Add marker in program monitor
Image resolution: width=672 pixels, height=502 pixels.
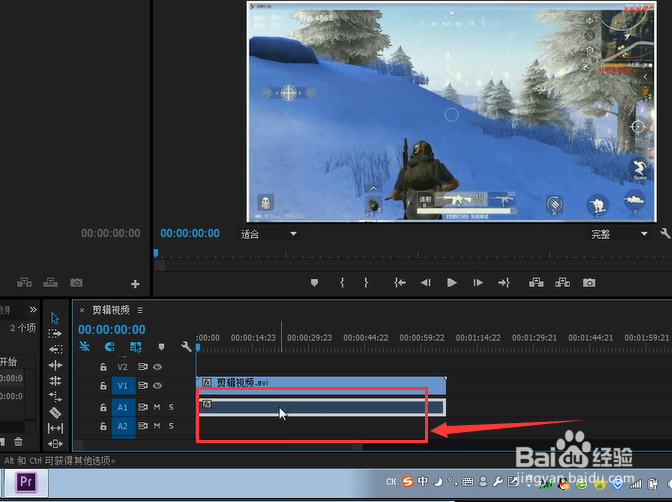point(314,283)
